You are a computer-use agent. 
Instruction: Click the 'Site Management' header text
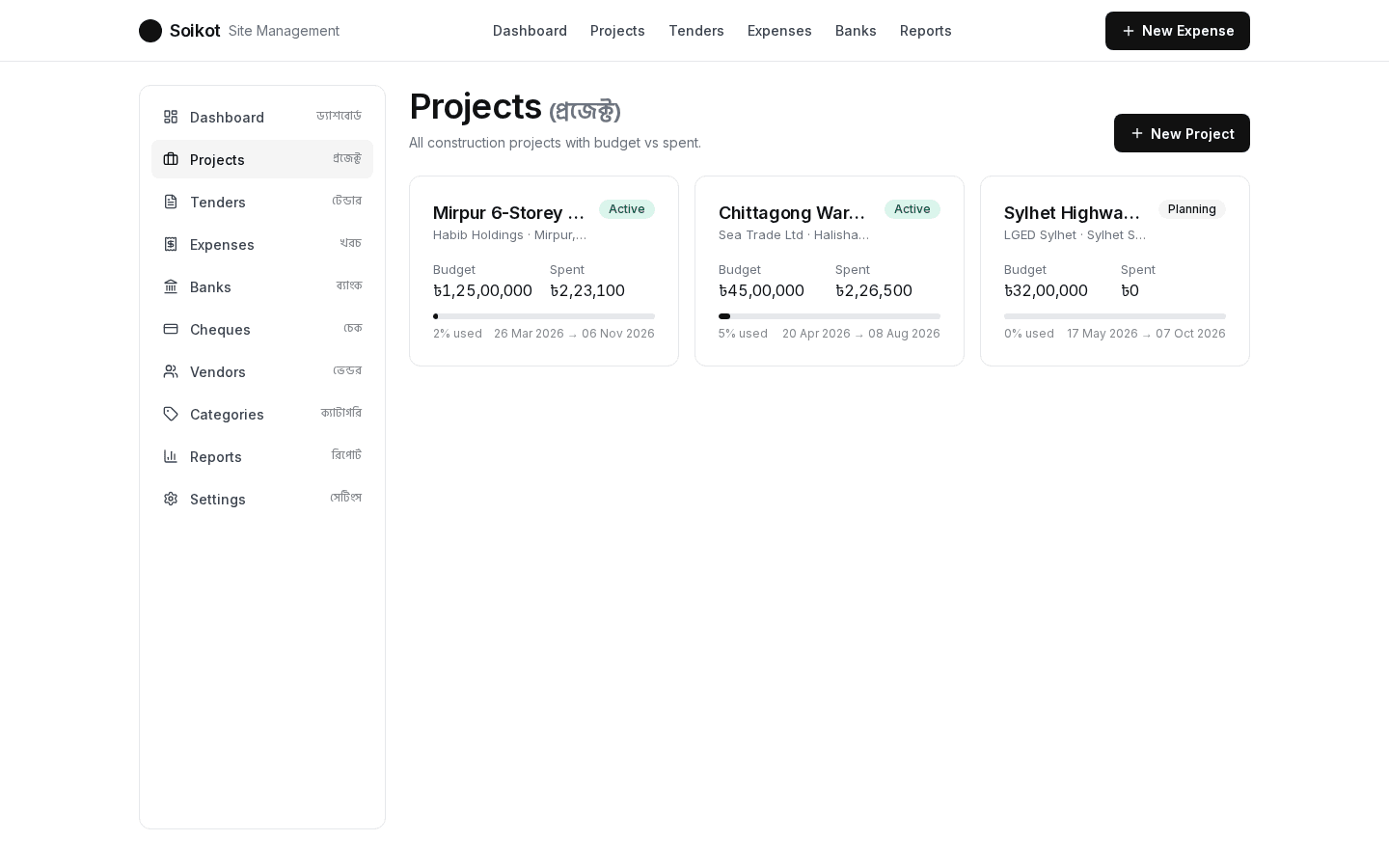coord(284,31)
